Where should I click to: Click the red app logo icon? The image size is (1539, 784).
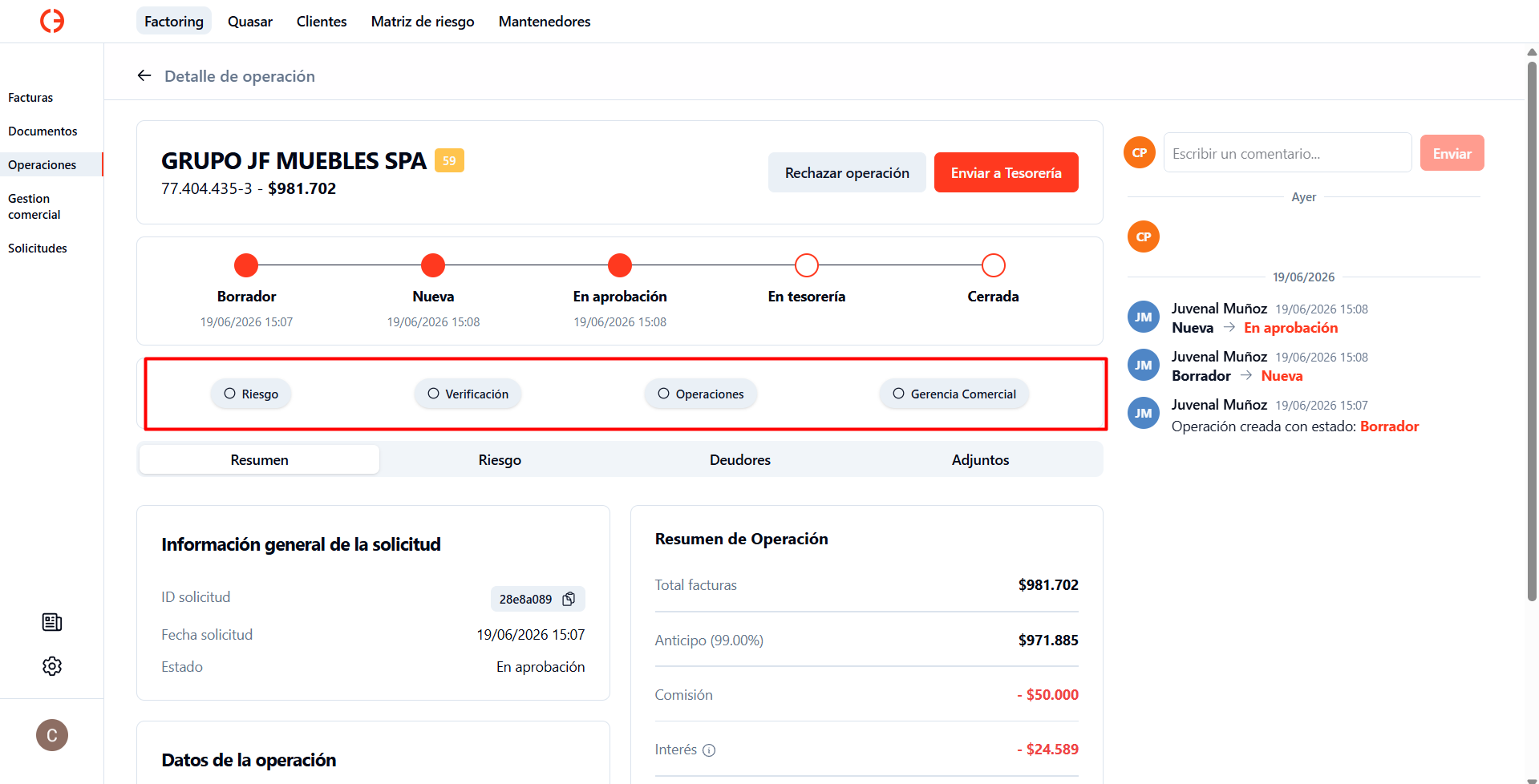click(52, 21)
